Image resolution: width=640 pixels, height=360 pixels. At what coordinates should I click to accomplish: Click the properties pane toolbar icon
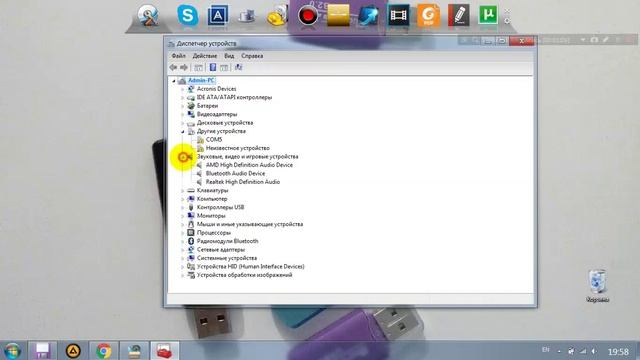(224, 67)
